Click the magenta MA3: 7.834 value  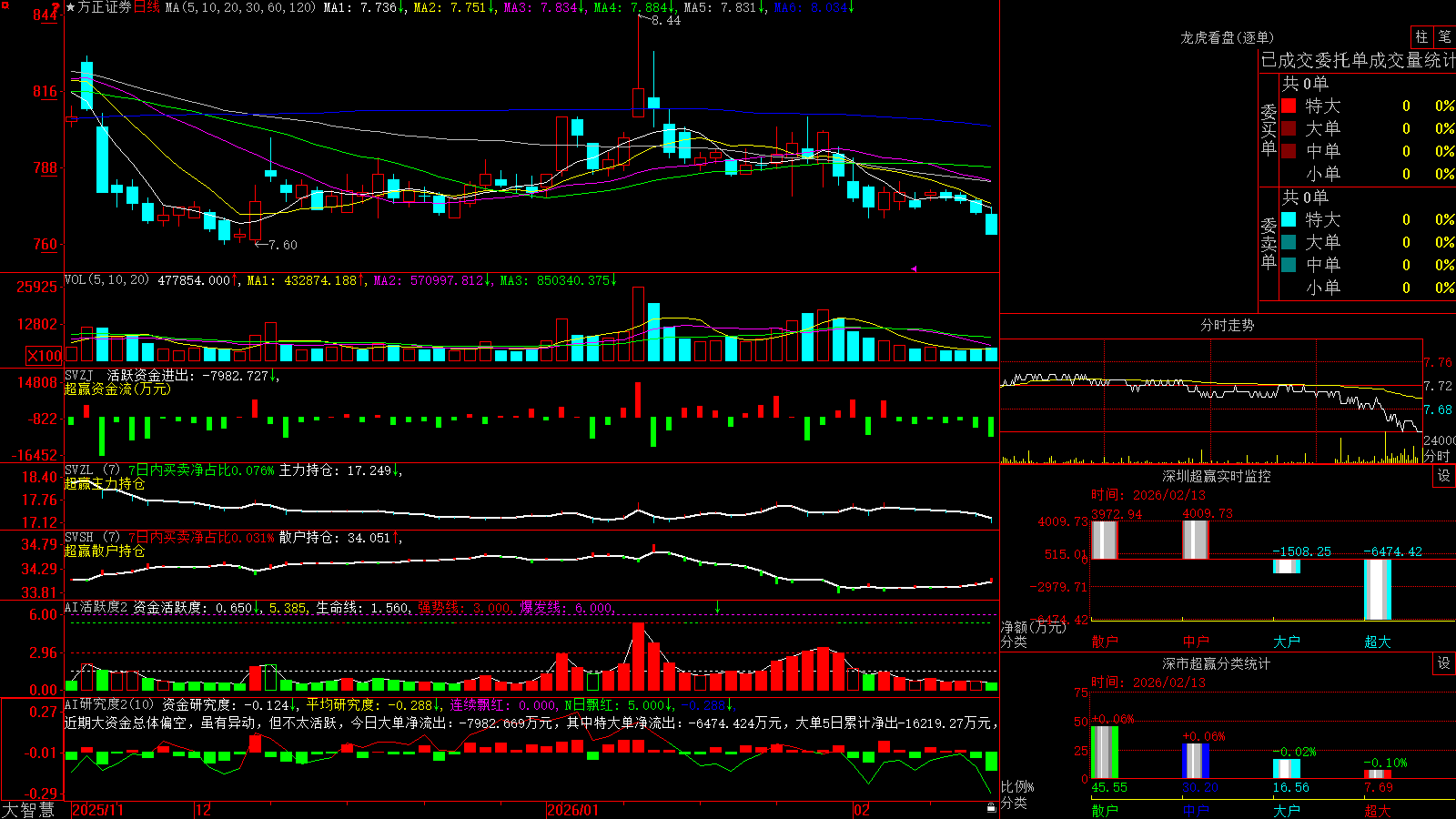[x=541, y=7]
